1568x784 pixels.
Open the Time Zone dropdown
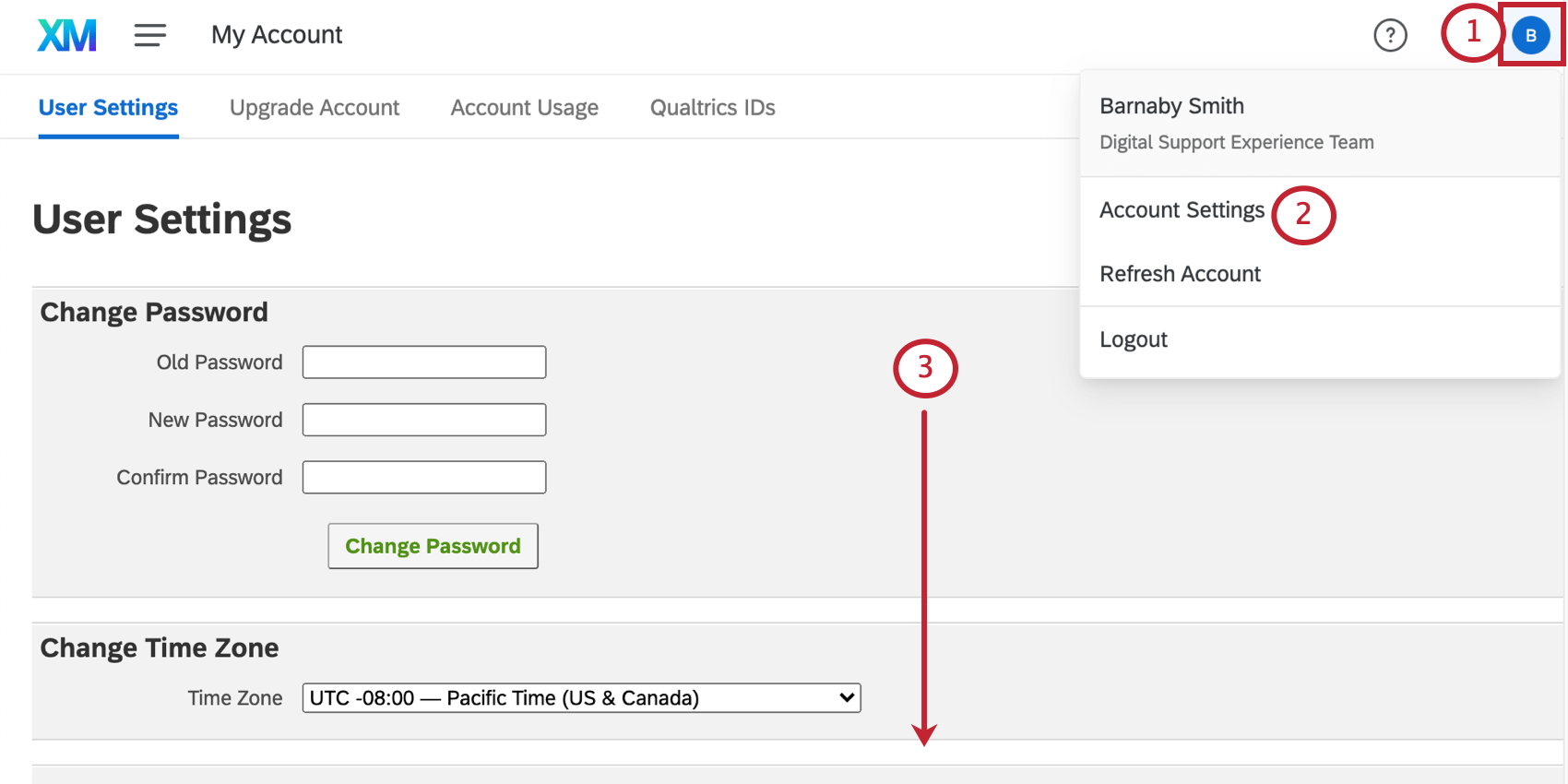(x=581, y=698)
